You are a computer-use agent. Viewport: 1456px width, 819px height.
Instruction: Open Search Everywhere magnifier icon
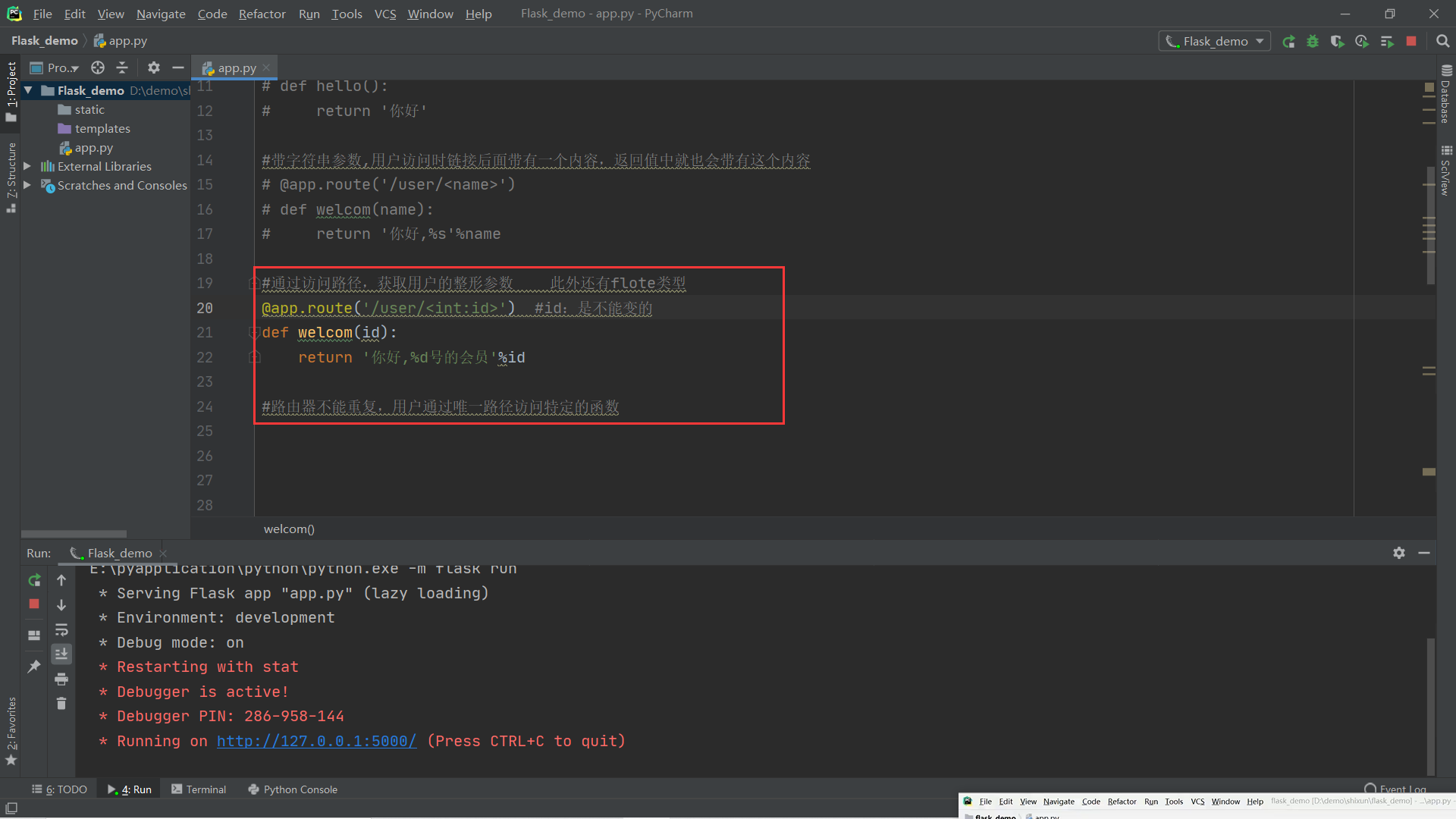point(1442,42)
